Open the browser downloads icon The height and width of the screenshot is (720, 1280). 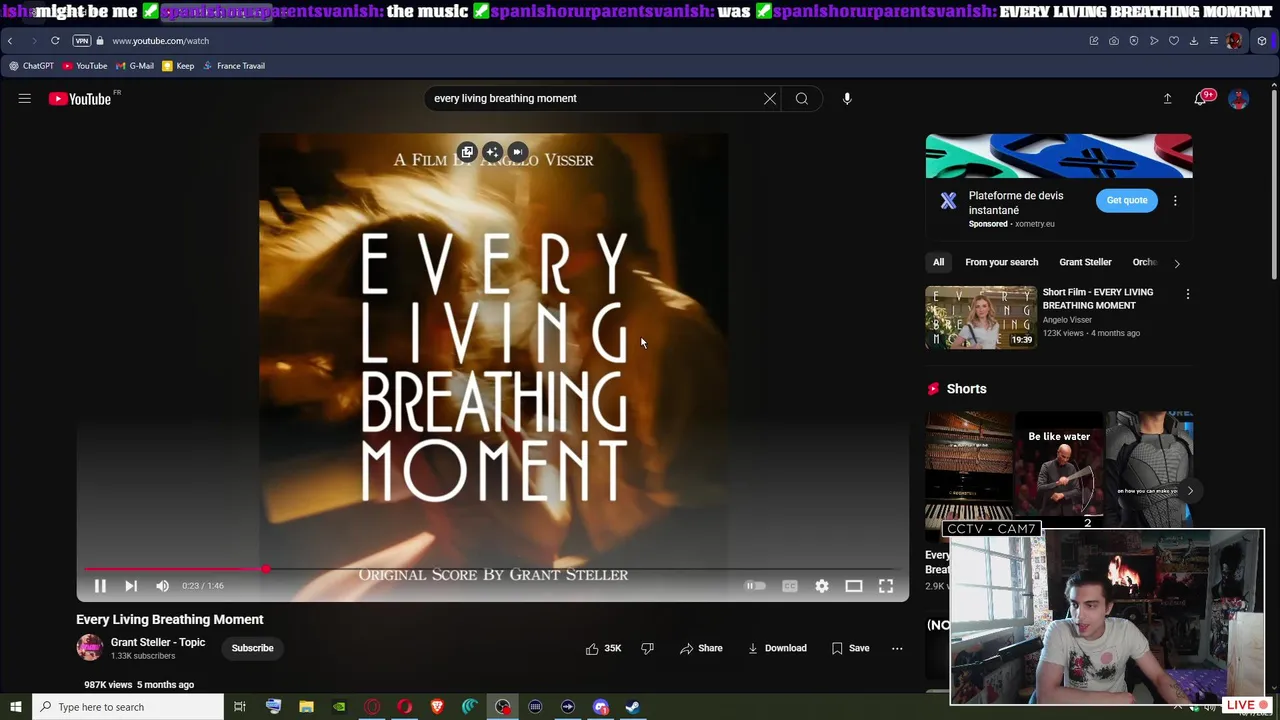tap(1194, 41)
